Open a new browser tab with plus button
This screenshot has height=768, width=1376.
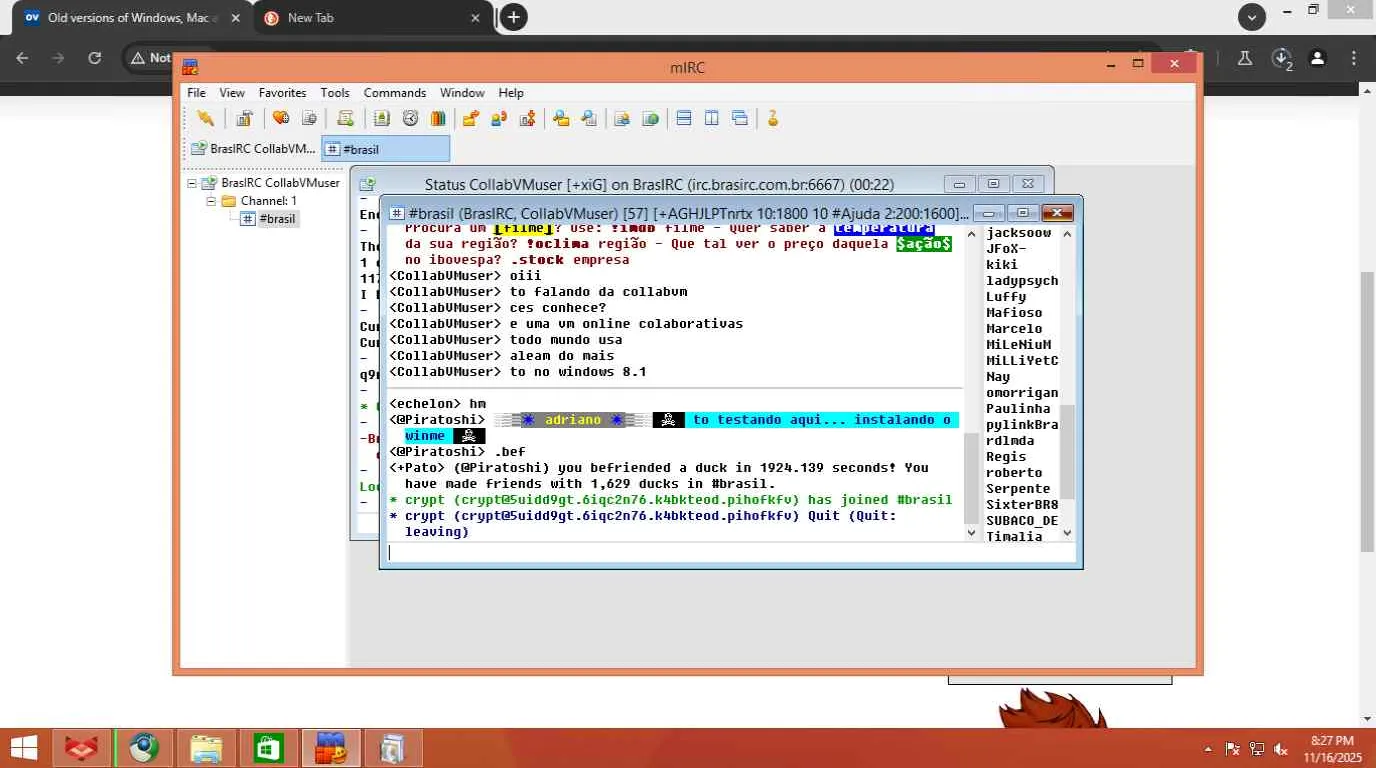513,17
